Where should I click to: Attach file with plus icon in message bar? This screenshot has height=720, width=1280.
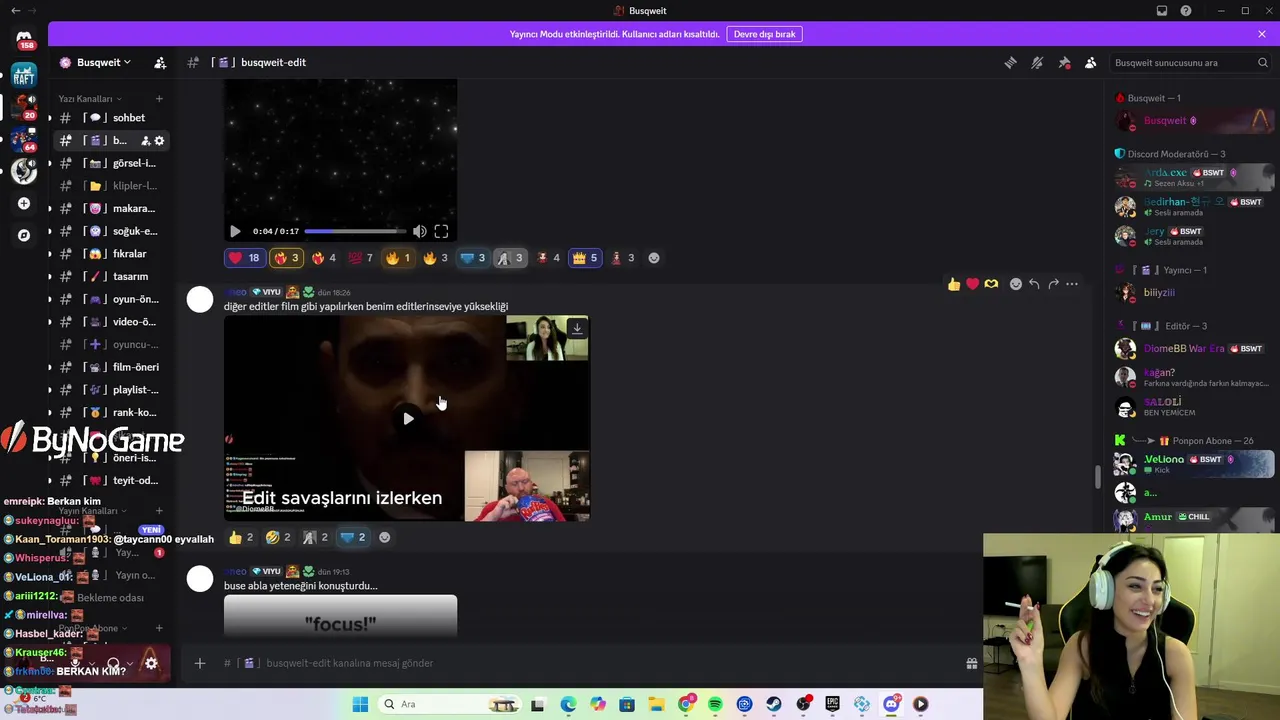[x=200, y=663]
